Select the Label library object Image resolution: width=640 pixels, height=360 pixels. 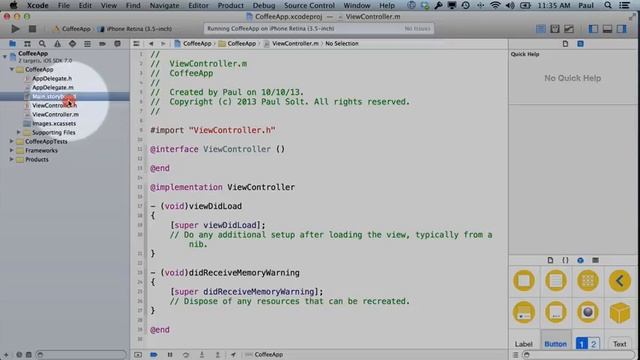click(524, 344)
